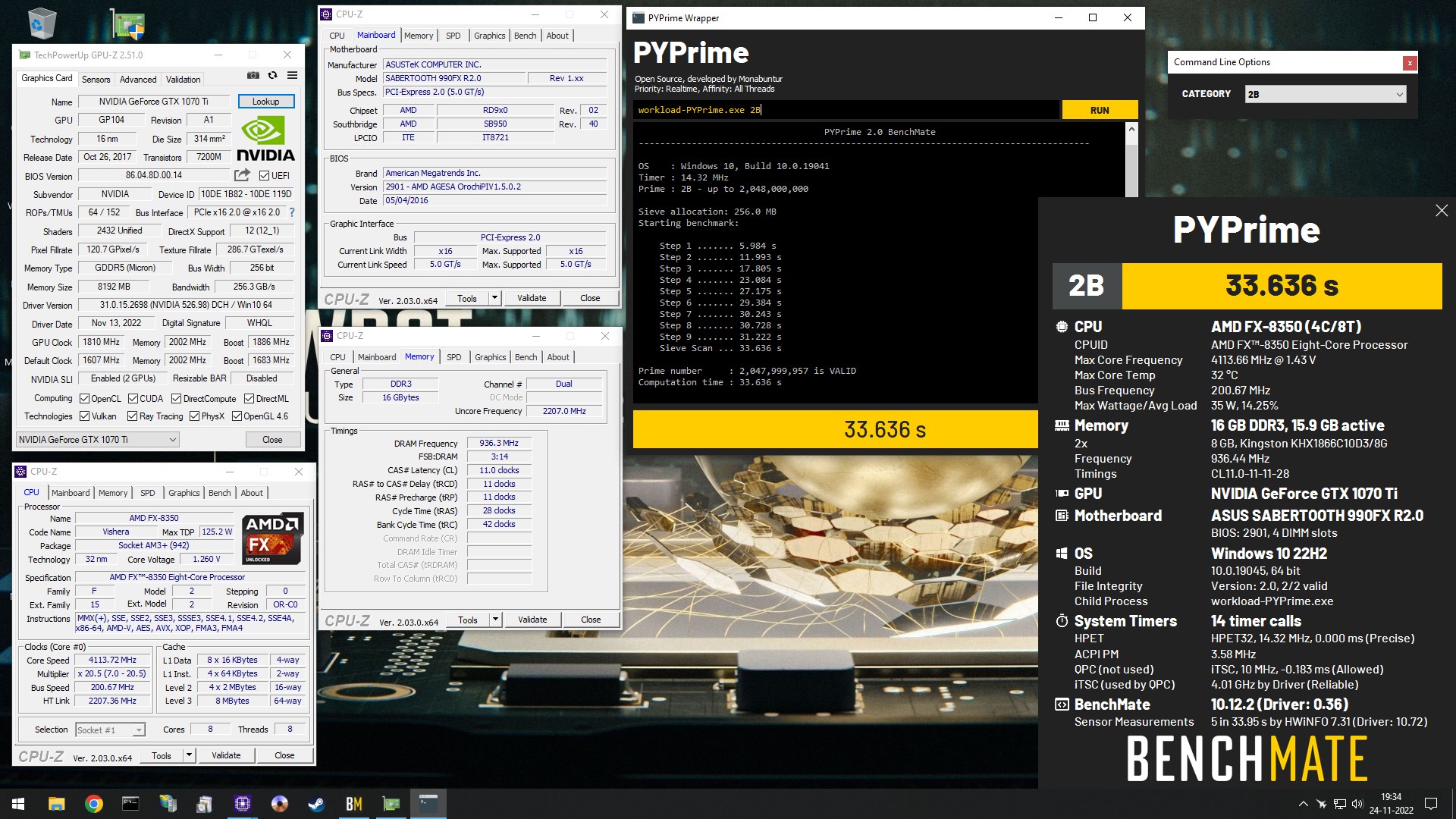Click the yellow RUN button in PYPrime
The image size is (1456, 819).
[x=1100, y=110]
